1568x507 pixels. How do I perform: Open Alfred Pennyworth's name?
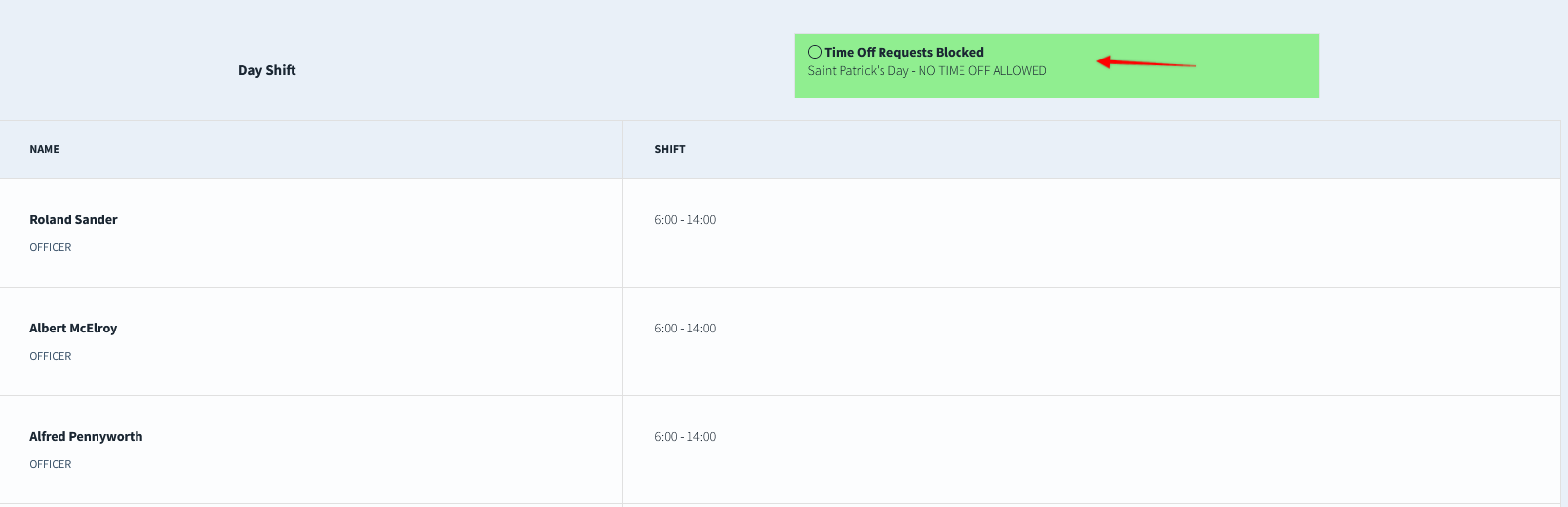(x=86, y=437)
